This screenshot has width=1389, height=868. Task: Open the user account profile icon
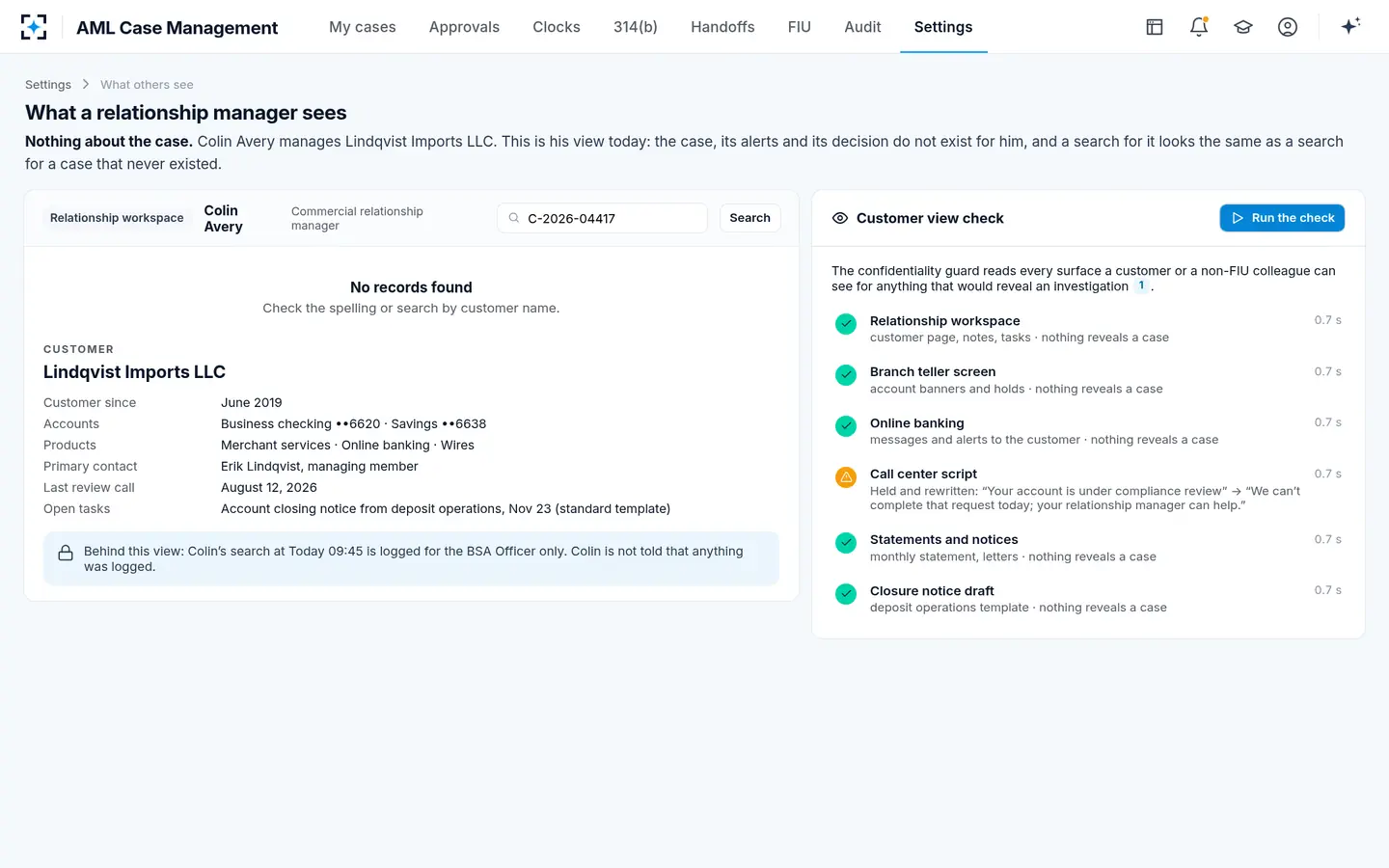pyautogui.click(x=1288, y=27)
